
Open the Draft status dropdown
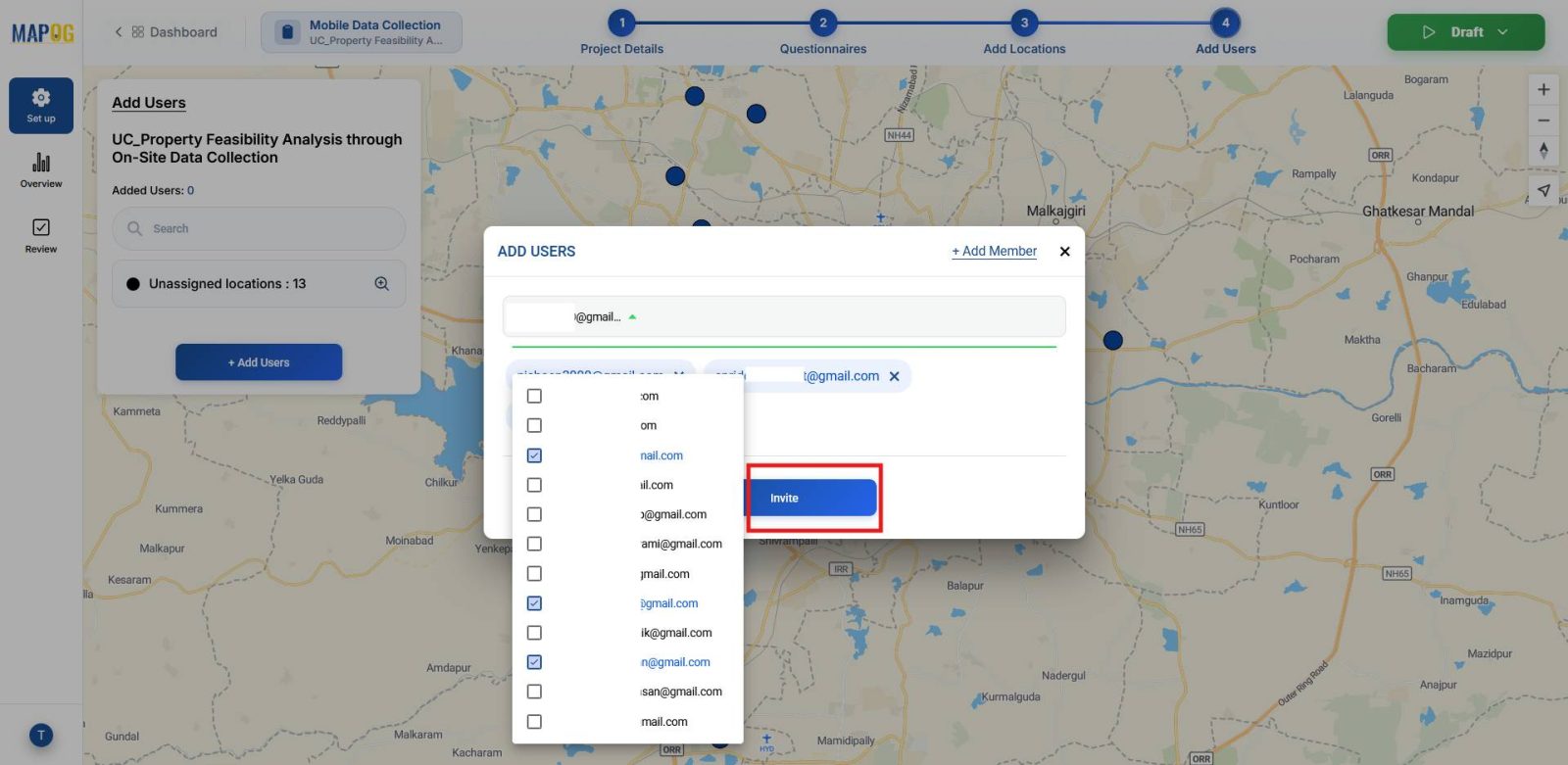pyautogui.click(x=1465, y=32)
